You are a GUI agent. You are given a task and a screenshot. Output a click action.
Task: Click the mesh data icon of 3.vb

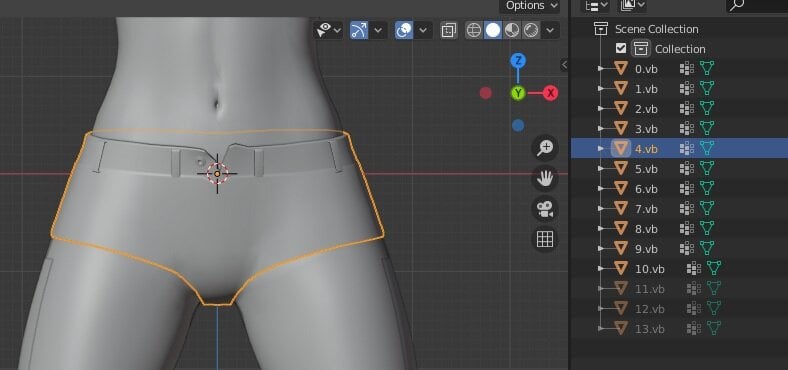point(707,128)
